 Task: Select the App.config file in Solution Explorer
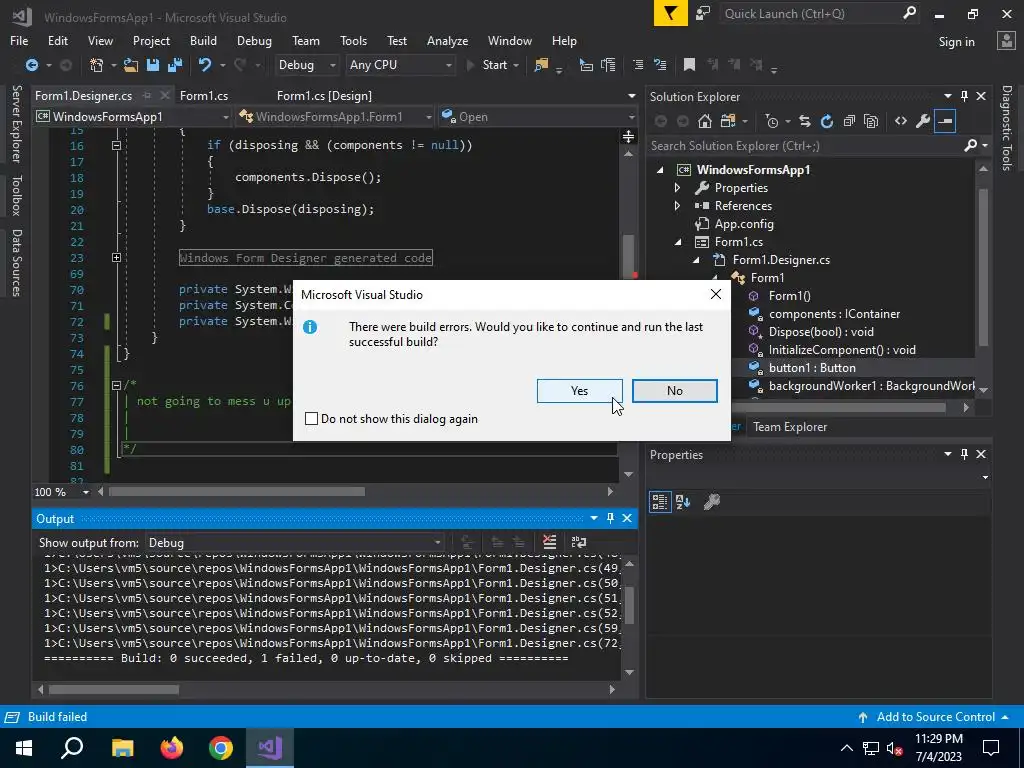[x=744, y=223]
